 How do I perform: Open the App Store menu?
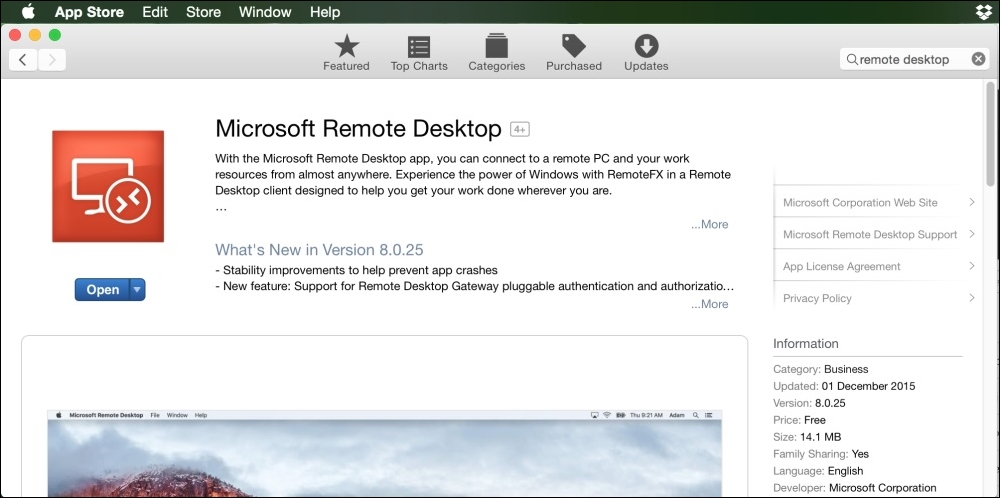(x=89, y=12)
